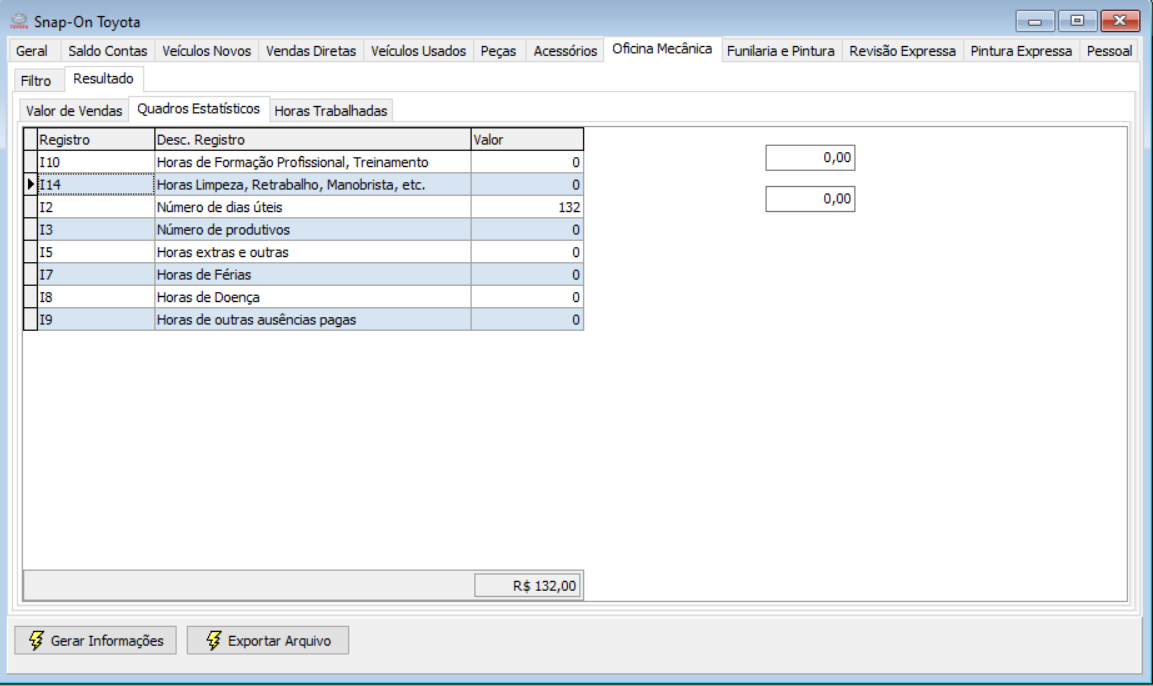The height and width of the screenshot is (686, 1153).
Task: Click 'Horas Limpeza, Retrabalho, Manobrista, etc.' cell
Action: tap(313, 185)
